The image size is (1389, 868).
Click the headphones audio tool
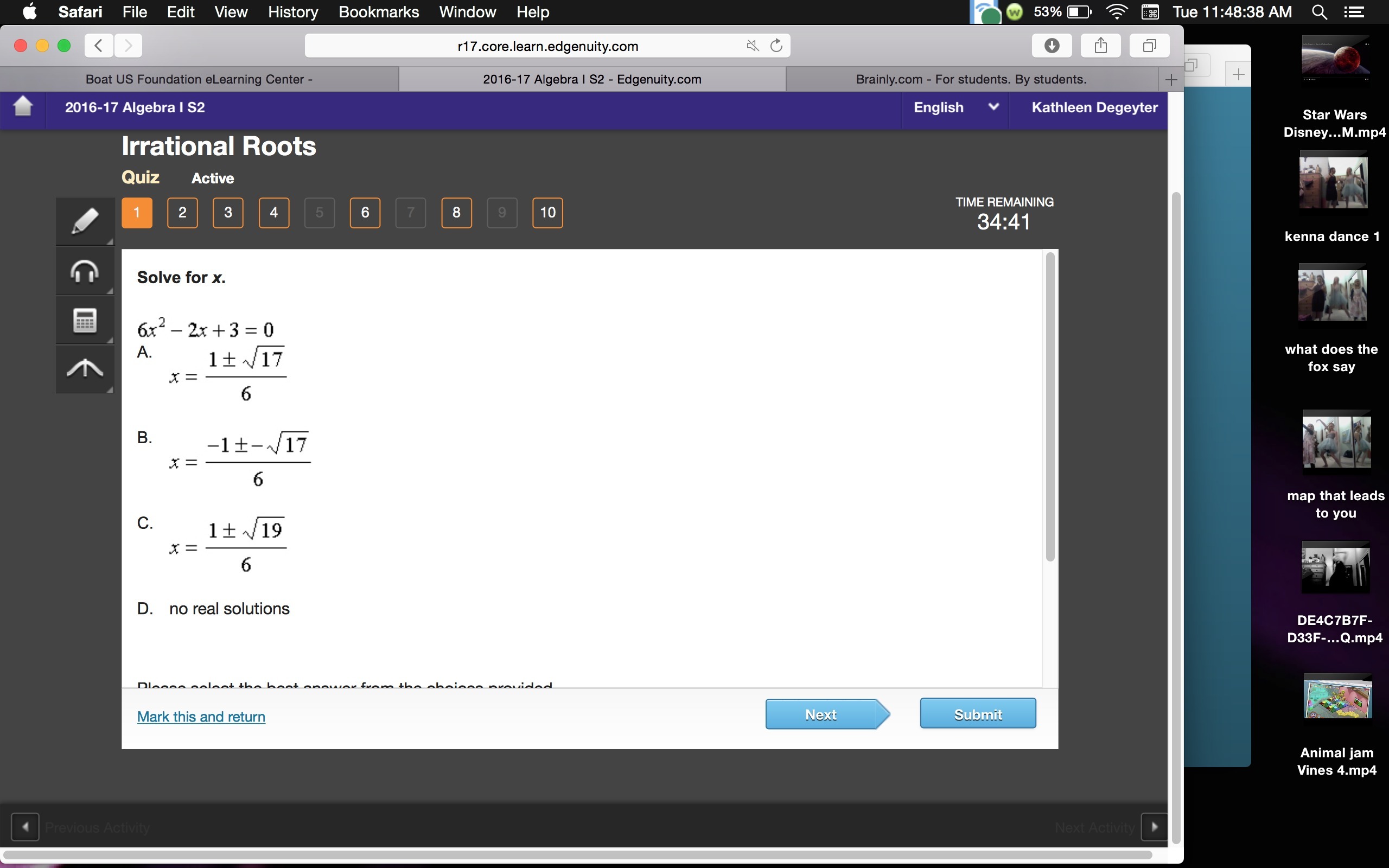pyautogui.click(x=85, y=271)
